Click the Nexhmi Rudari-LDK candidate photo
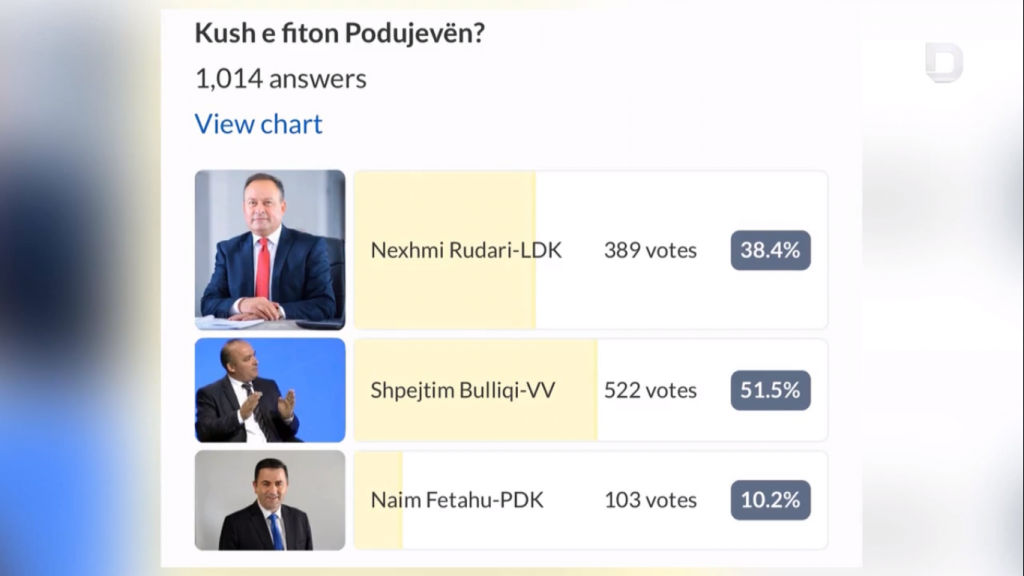Screen dimensions: 1024x576 [270, 250]
